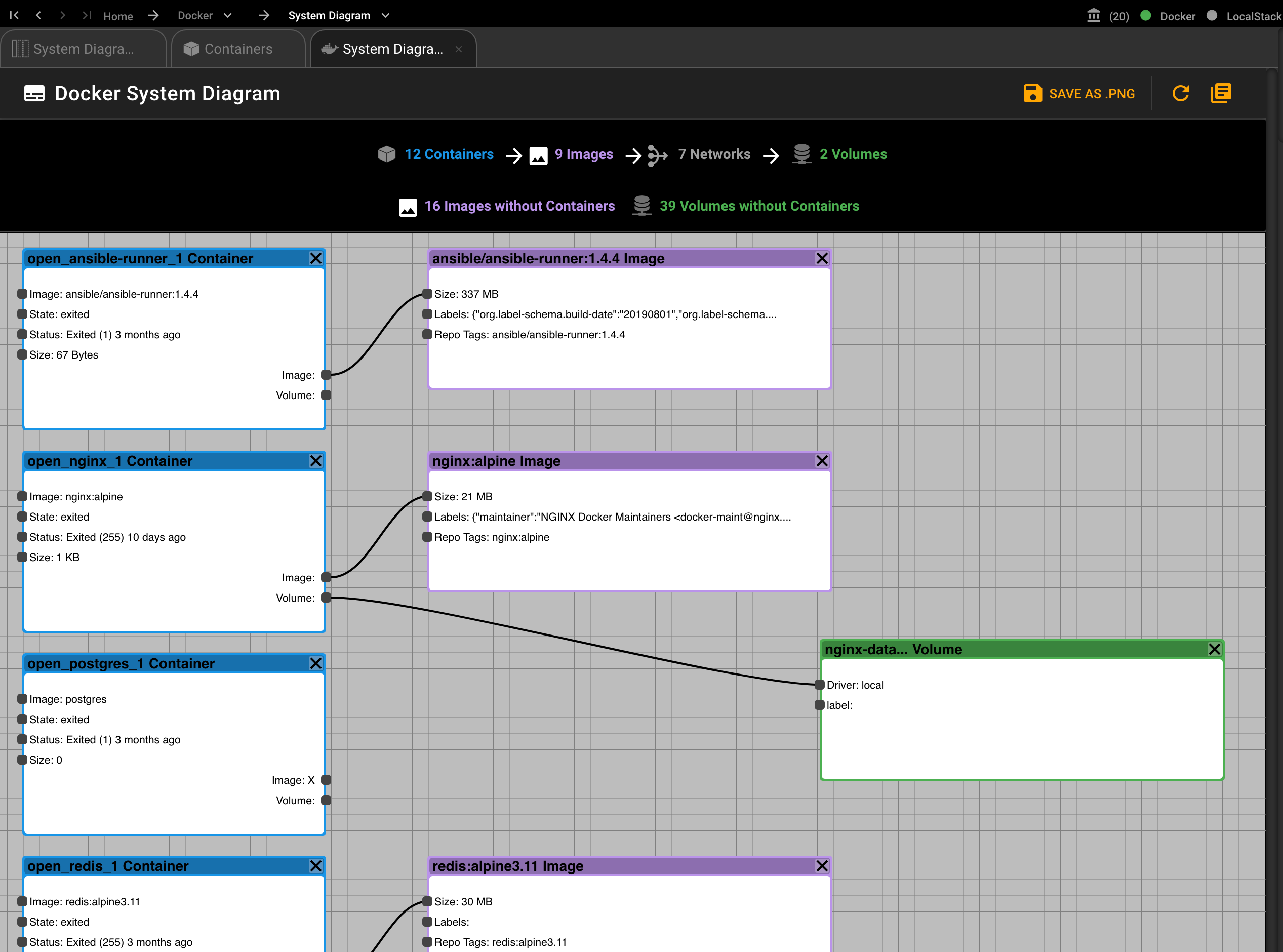Click Image X port of open_postgres_1
The width and height of the screenshot is (1283, 952).
(326, 780)
